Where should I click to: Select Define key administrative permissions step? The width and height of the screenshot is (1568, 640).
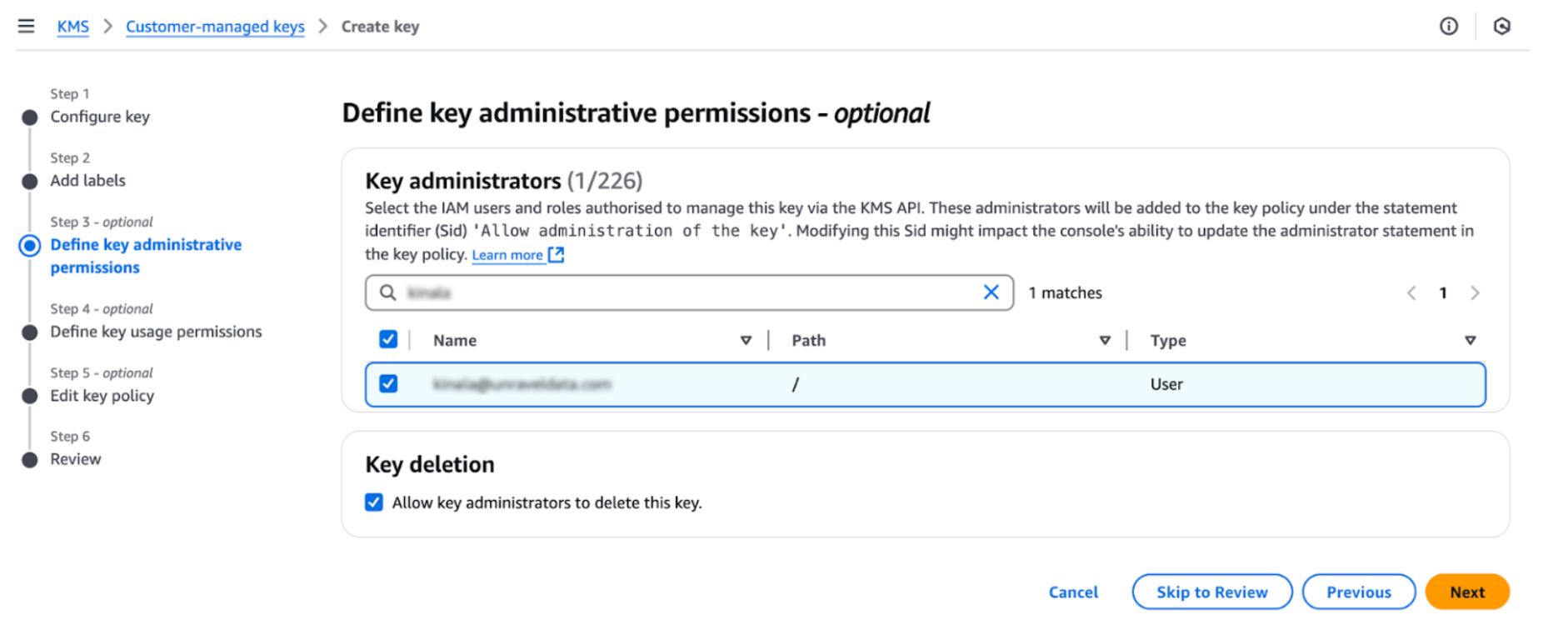[146, 256]
